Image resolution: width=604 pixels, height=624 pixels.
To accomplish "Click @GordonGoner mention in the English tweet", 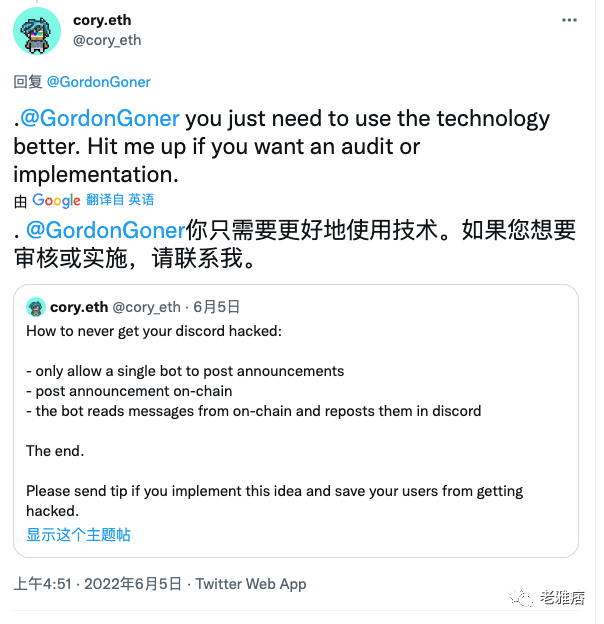I will coord(100,119).
